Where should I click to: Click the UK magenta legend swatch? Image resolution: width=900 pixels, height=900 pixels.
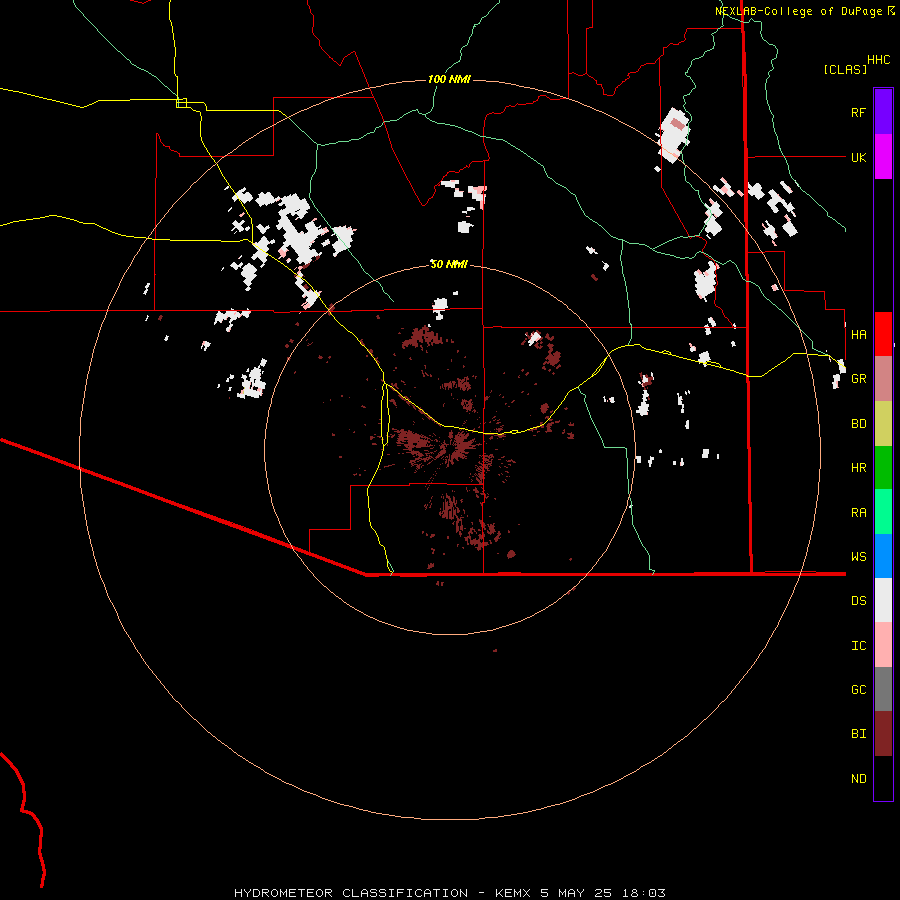883,157
